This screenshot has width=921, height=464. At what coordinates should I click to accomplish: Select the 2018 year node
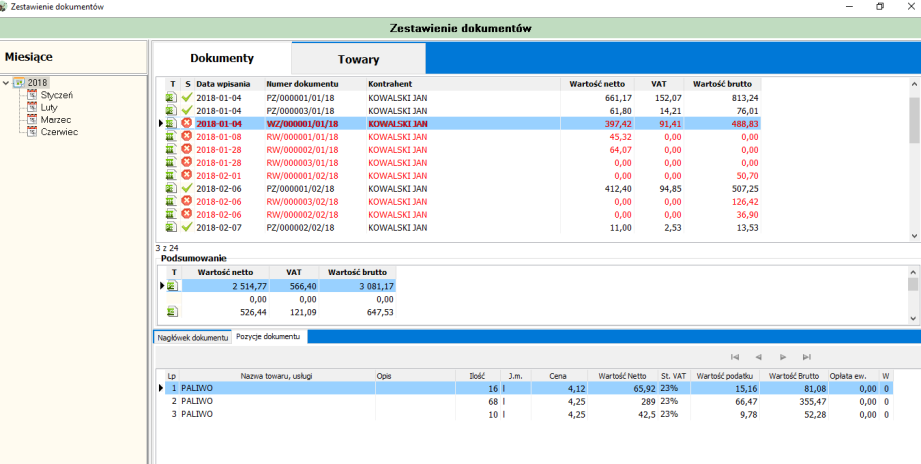pos(38,83)
